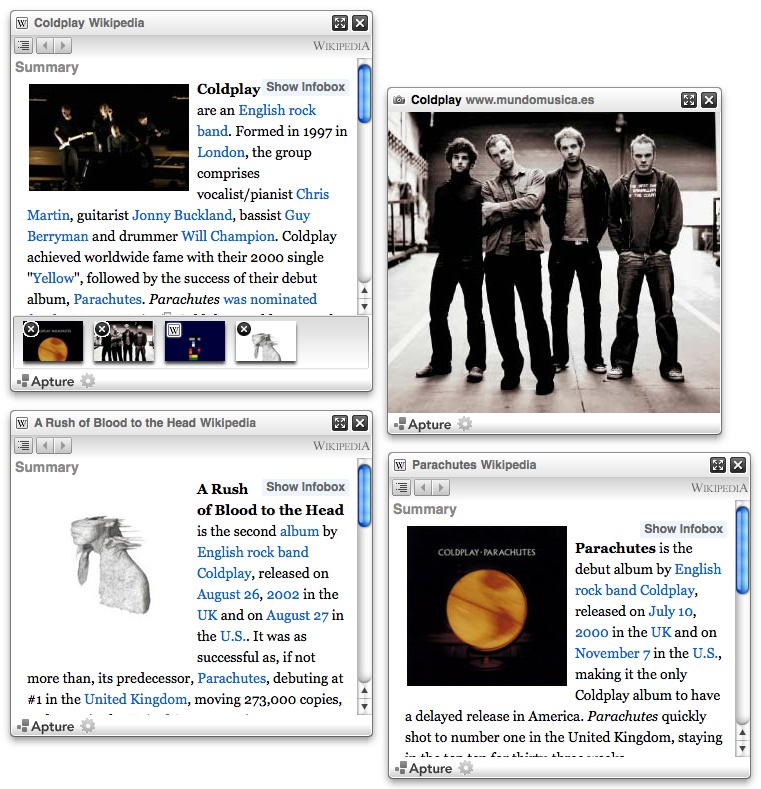Open Jonny Buckland link
Viewport: 761px width, 789px height.
(x=182, y=215)
